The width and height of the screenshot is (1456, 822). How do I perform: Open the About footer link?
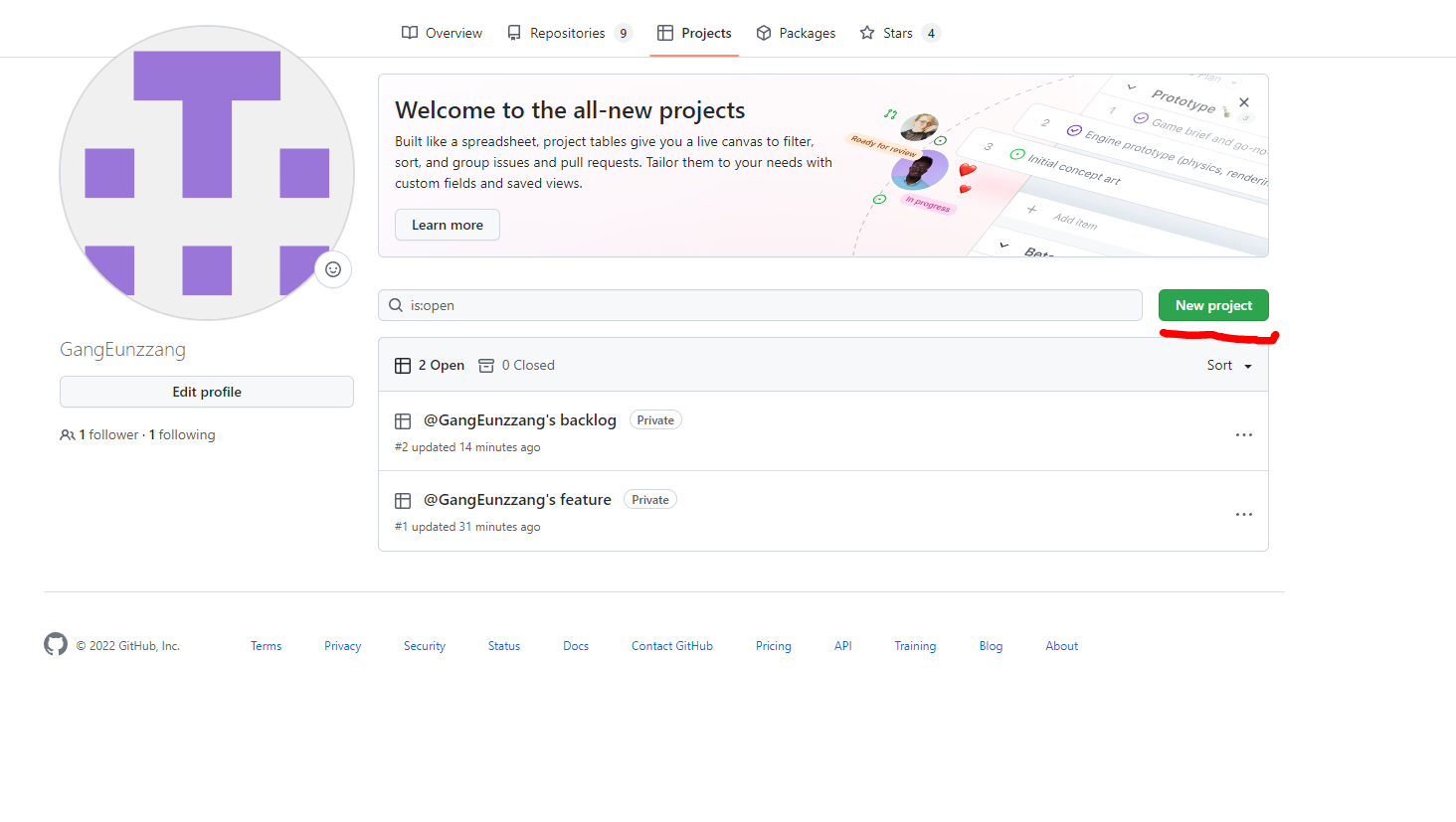[x=1061, y=646]
